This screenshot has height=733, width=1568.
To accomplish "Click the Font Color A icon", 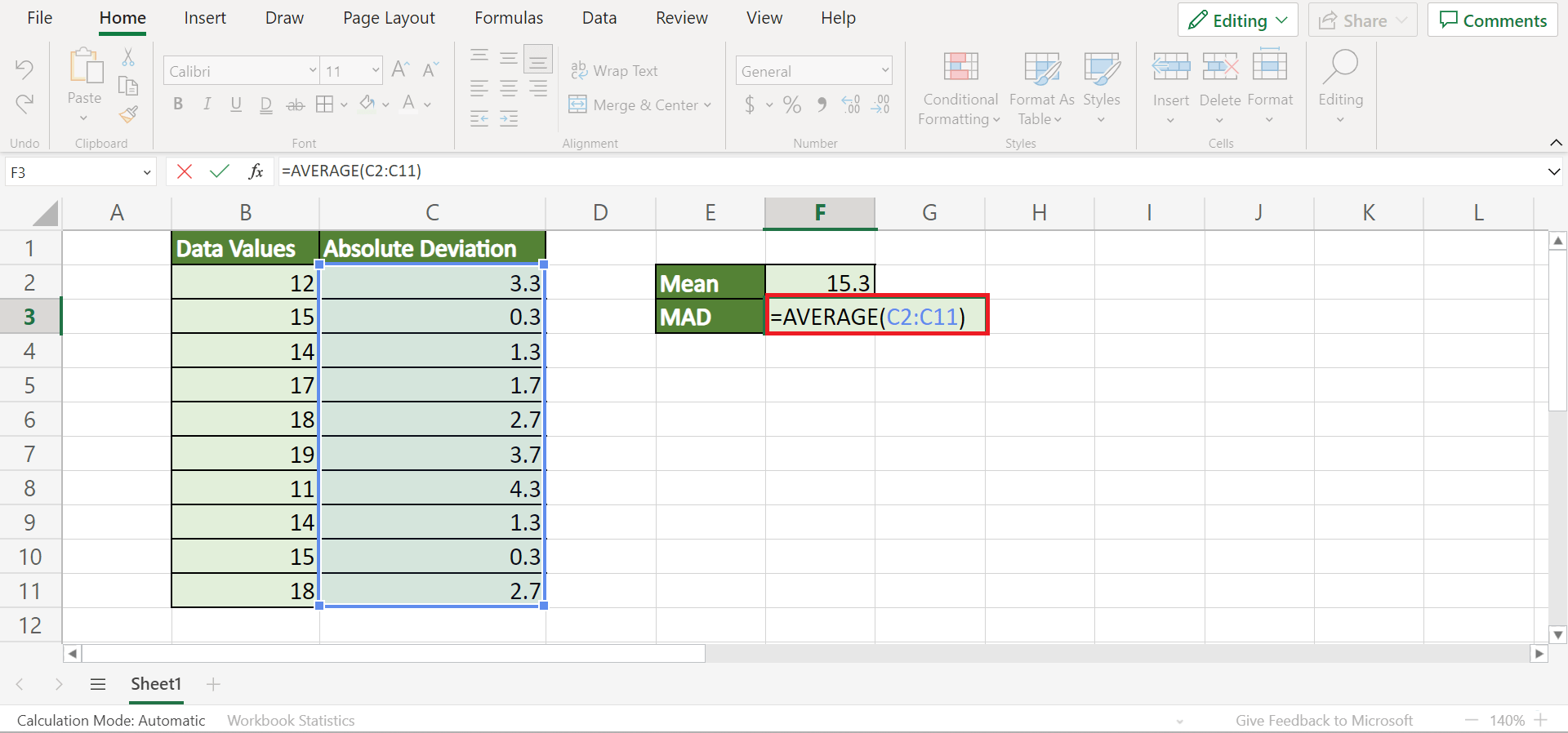I will pyautogui.click(x=408, y=103).
